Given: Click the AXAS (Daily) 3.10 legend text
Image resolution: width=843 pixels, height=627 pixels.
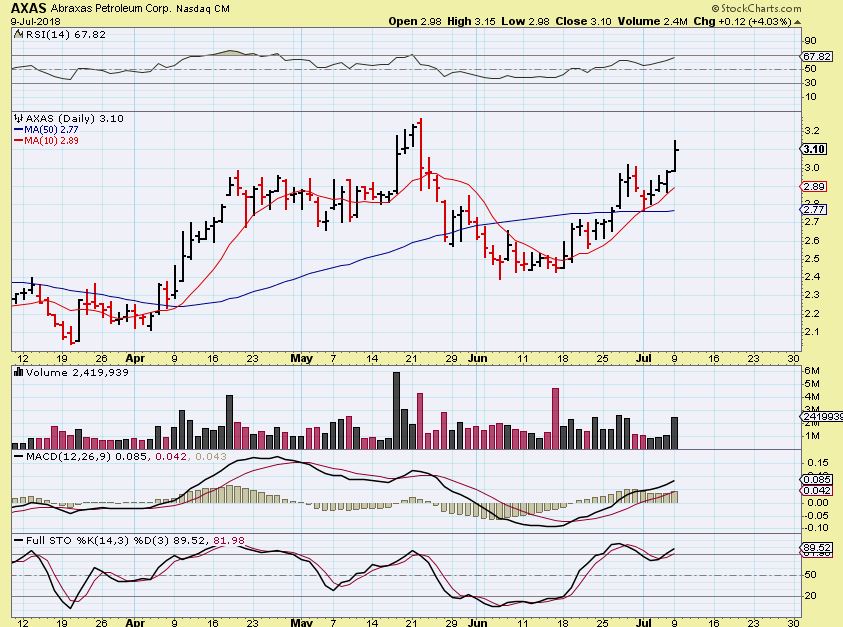Looking at the screenshot, I should click(x=74, y=118).
